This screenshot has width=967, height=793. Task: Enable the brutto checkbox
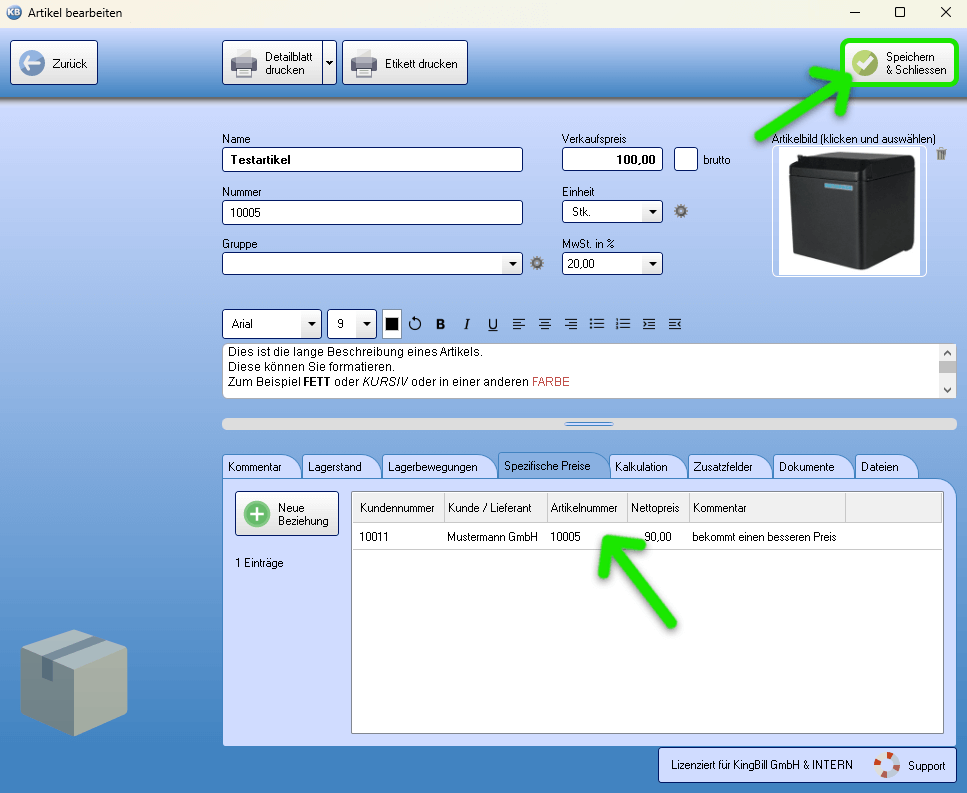coord(685,159)
